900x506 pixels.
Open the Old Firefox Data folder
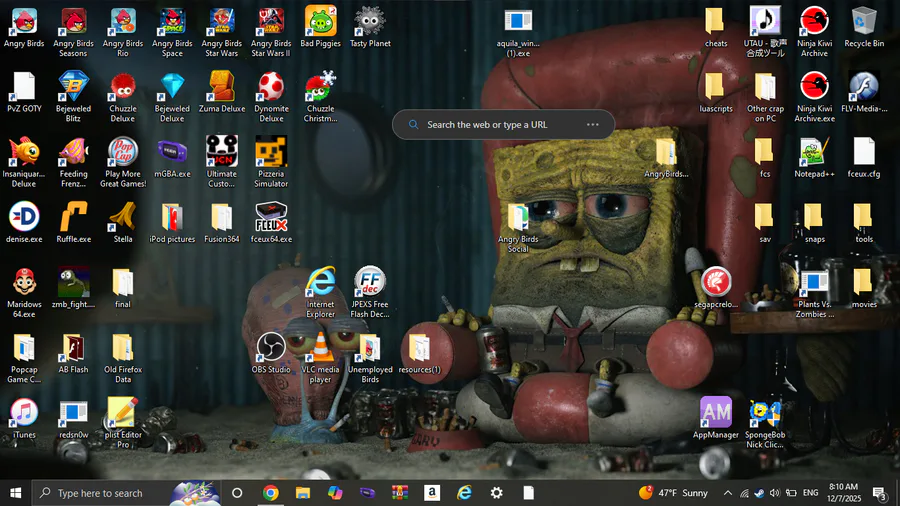[123, 358]
